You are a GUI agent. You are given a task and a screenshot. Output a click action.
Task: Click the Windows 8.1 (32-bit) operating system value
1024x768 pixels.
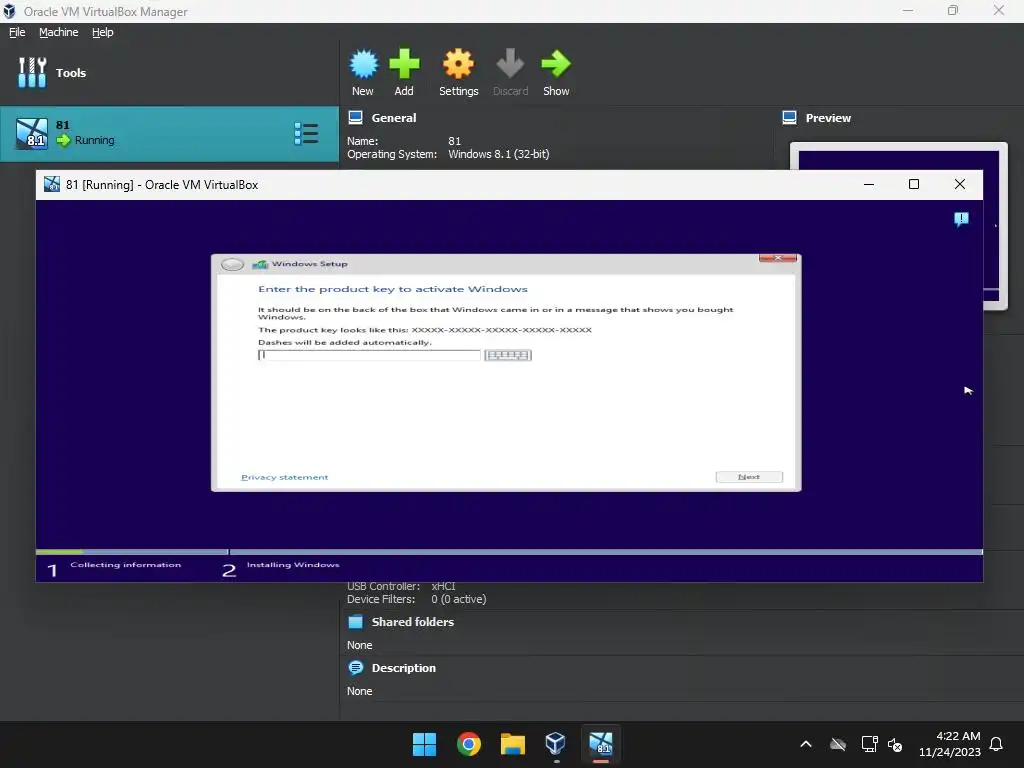pyautogui.click(x=498, y=154)
